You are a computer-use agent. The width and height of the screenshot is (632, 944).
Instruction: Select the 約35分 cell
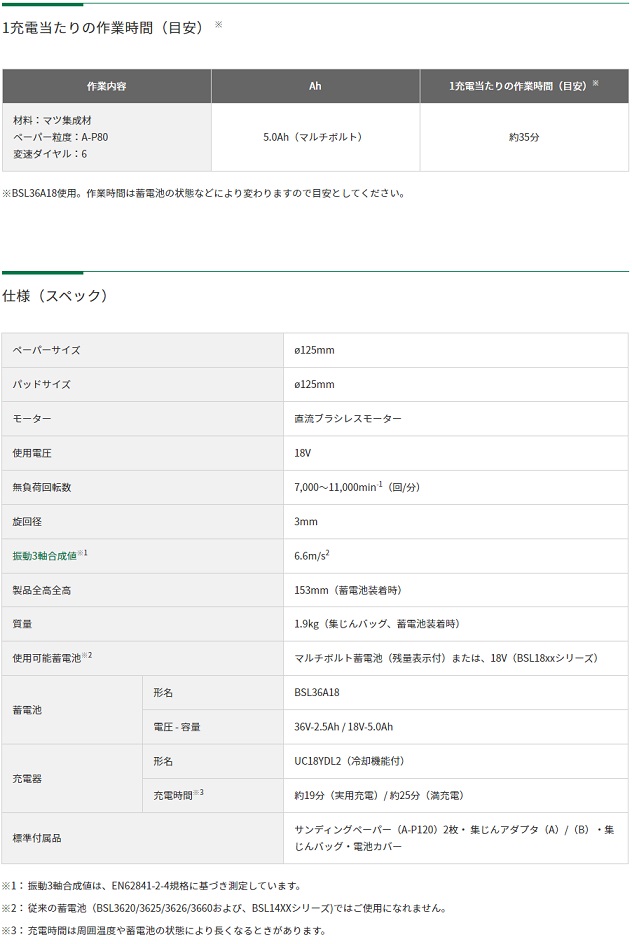tap(524, 137)
